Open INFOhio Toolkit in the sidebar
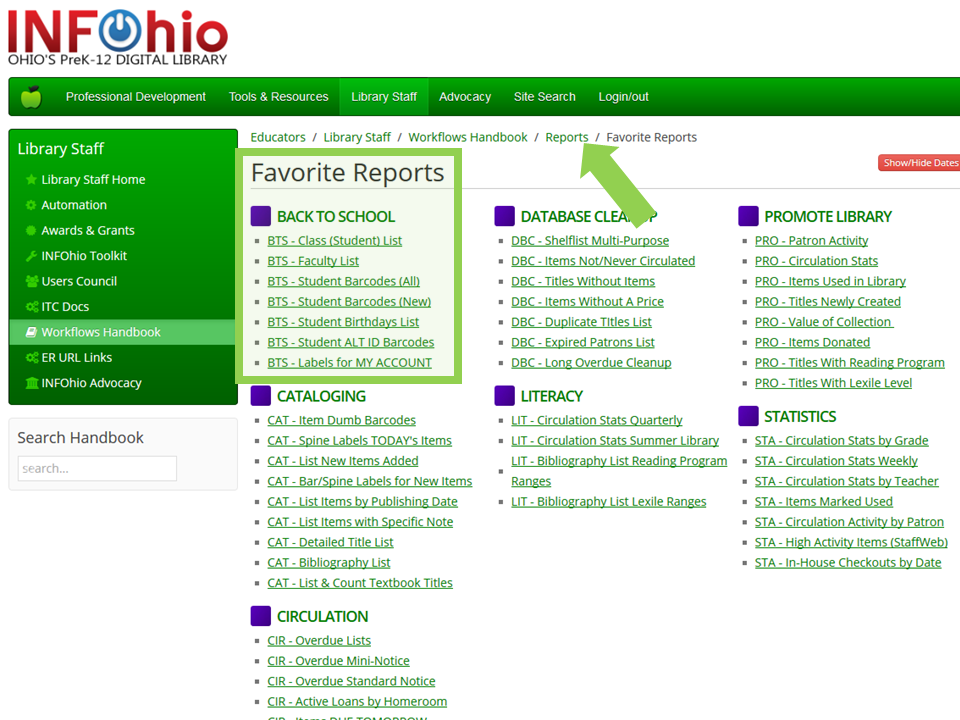Viewport: 960px width, 720px height. pyautogui.click(x=84, y=256)
